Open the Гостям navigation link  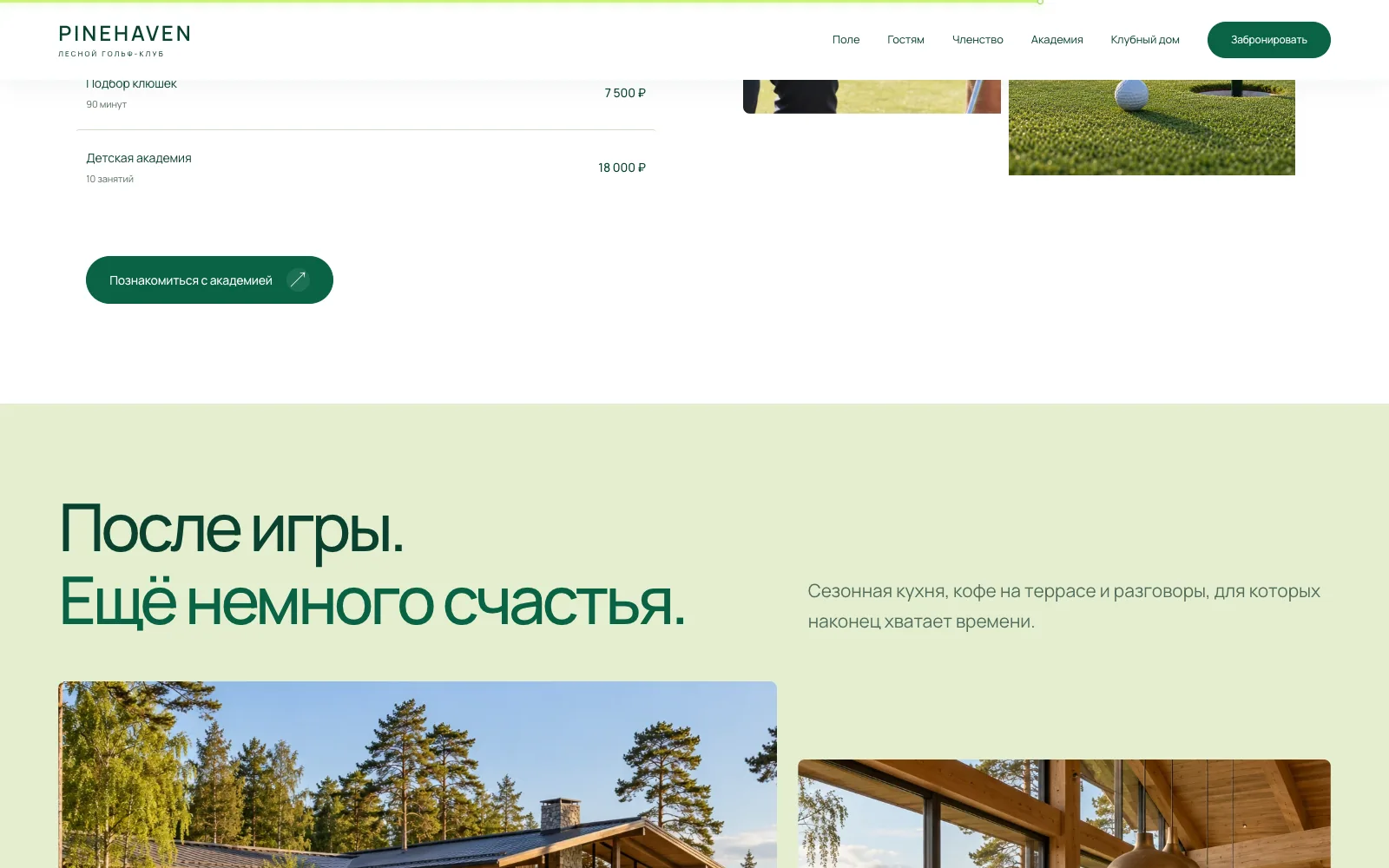tap(905, 40)
